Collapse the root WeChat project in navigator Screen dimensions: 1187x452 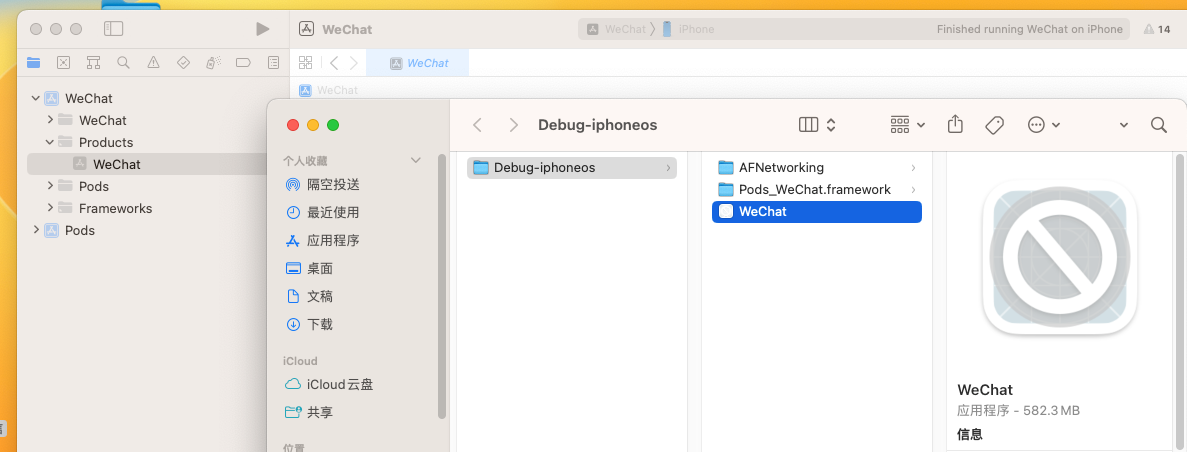[36, 98]
